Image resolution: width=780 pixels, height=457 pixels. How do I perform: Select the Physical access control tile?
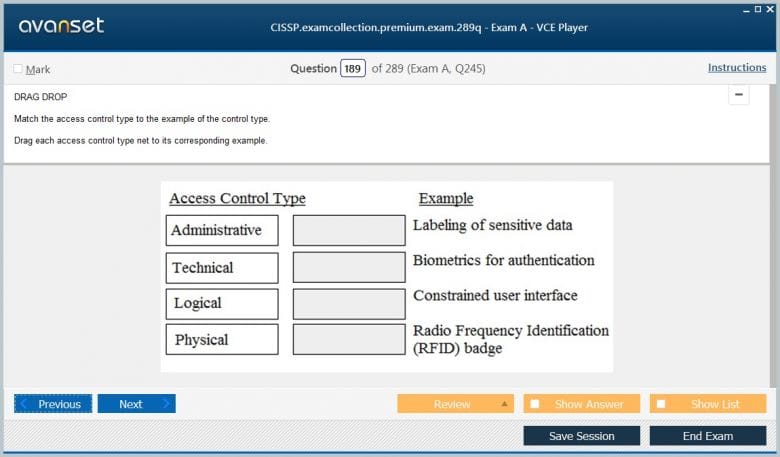[x=222, y=340]
